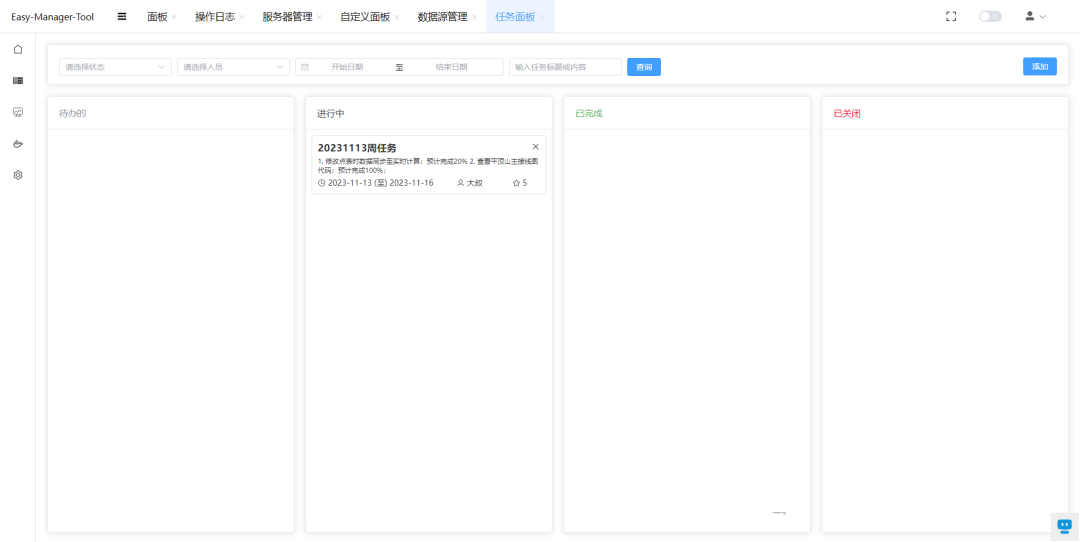
Task: Open the server list icon in the sidebar
Action: 17,80
